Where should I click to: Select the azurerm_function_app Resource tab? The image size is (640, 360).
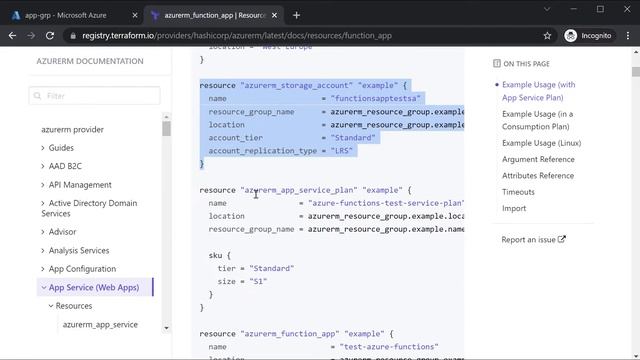tap(214, 16)
